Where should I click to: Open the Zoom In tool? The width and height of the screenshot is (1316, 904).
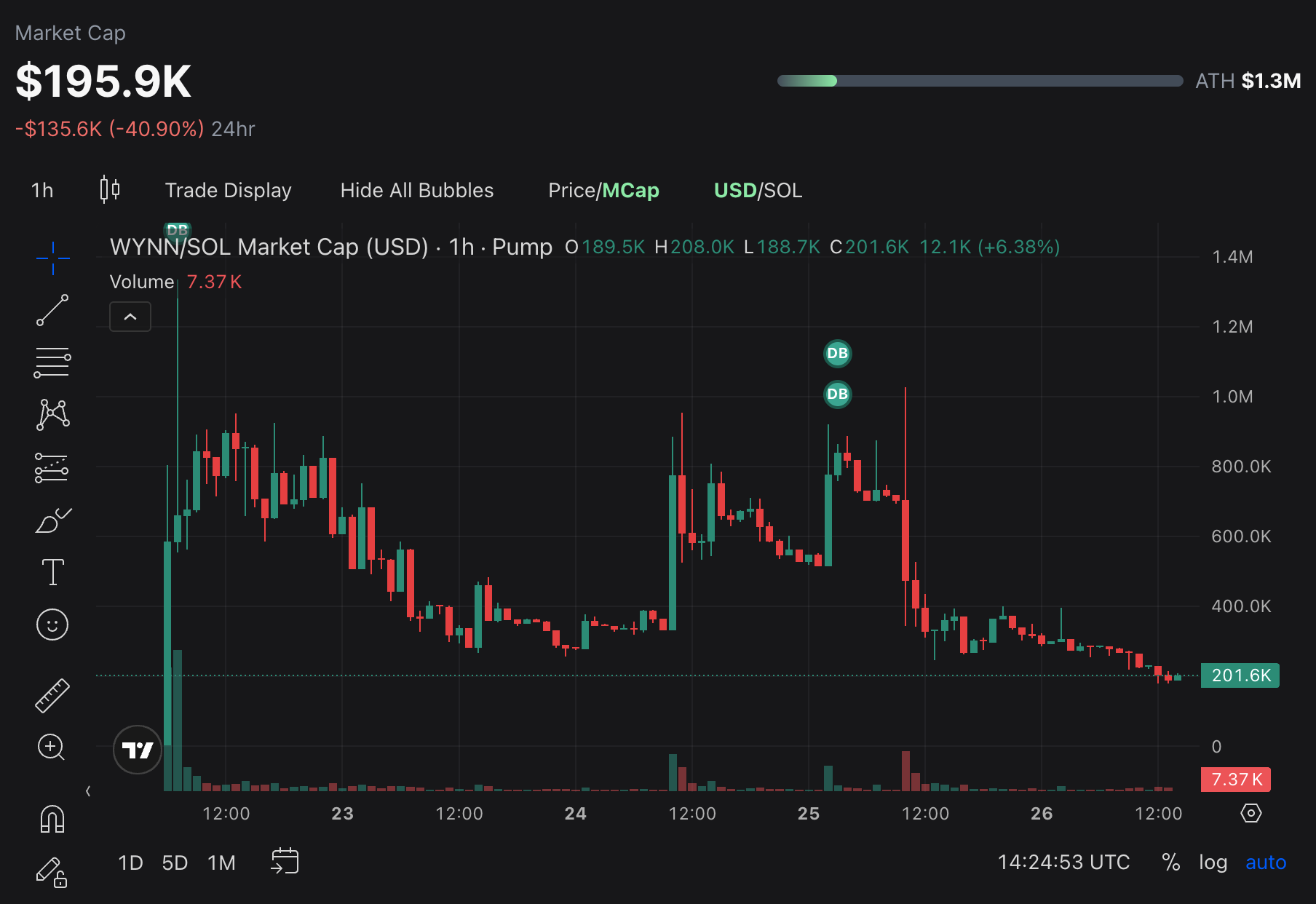(52, 748)
